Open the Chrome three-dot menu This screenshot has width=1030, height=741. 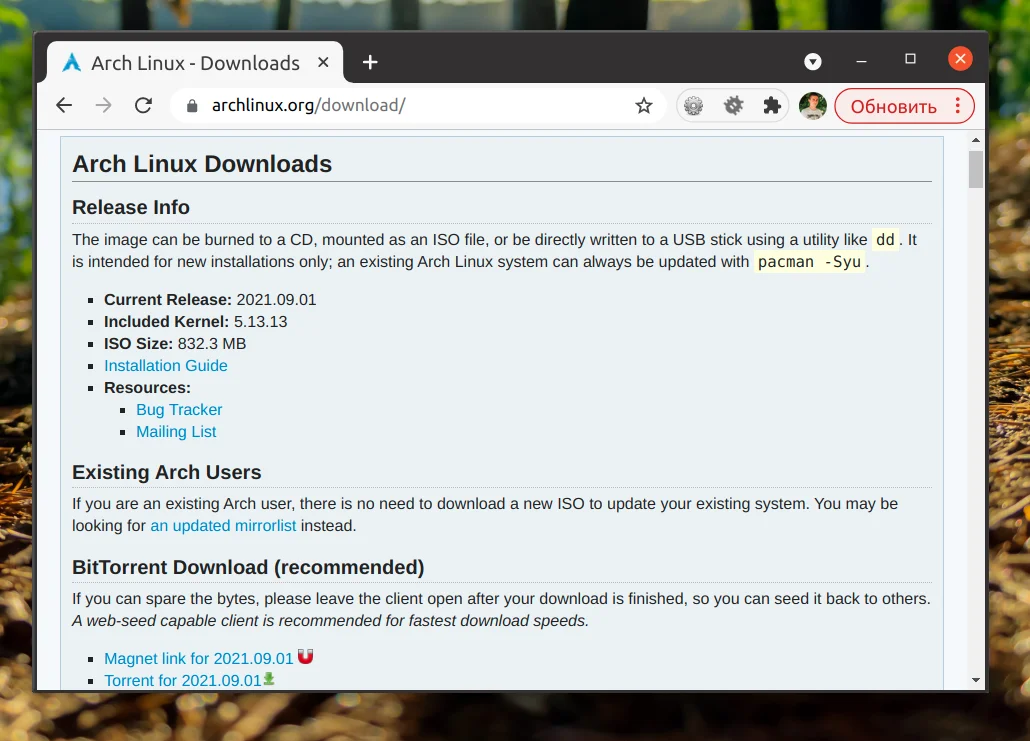[x=958, y=106]
